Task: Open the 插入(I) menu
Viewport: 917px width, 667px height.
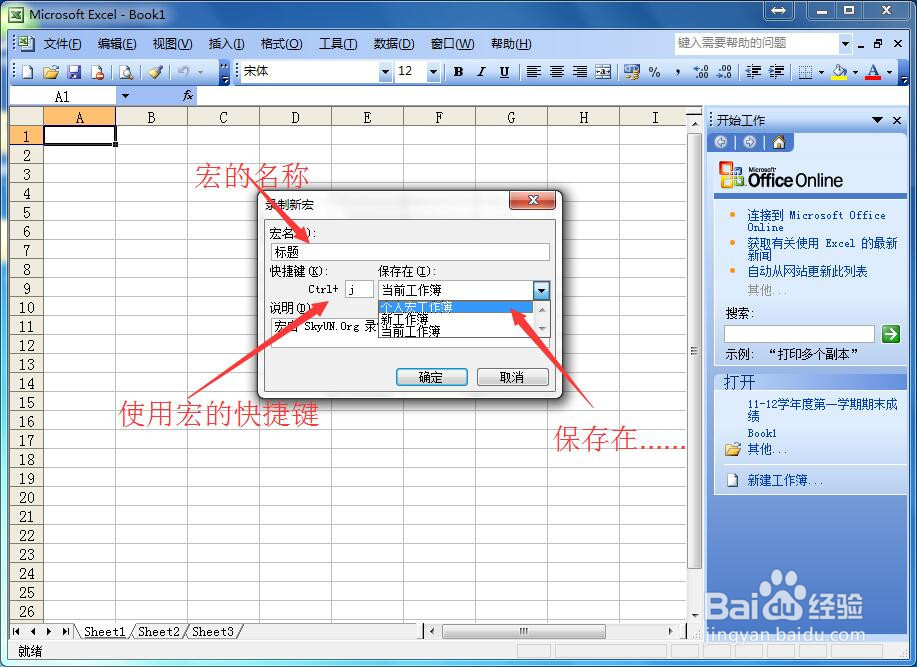Action: (226, 44)
